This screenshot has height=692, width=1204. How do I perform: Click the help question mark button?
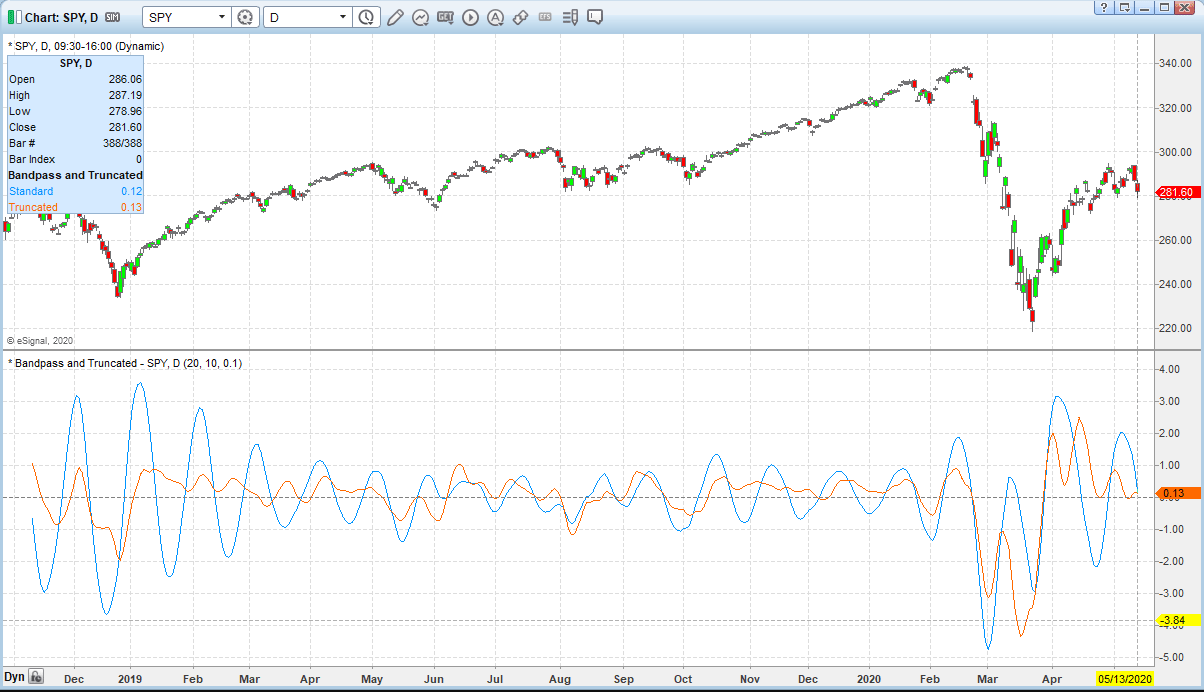pos(1103,7)
